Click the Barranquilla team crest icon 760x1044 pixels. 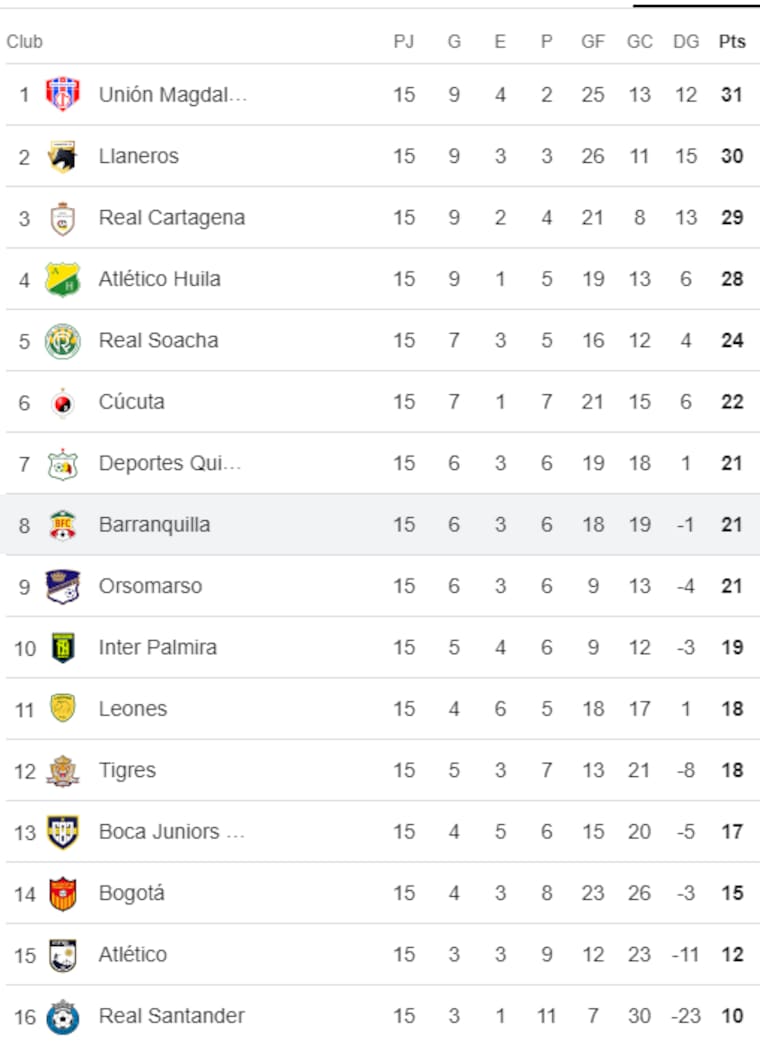click(63, 525)
